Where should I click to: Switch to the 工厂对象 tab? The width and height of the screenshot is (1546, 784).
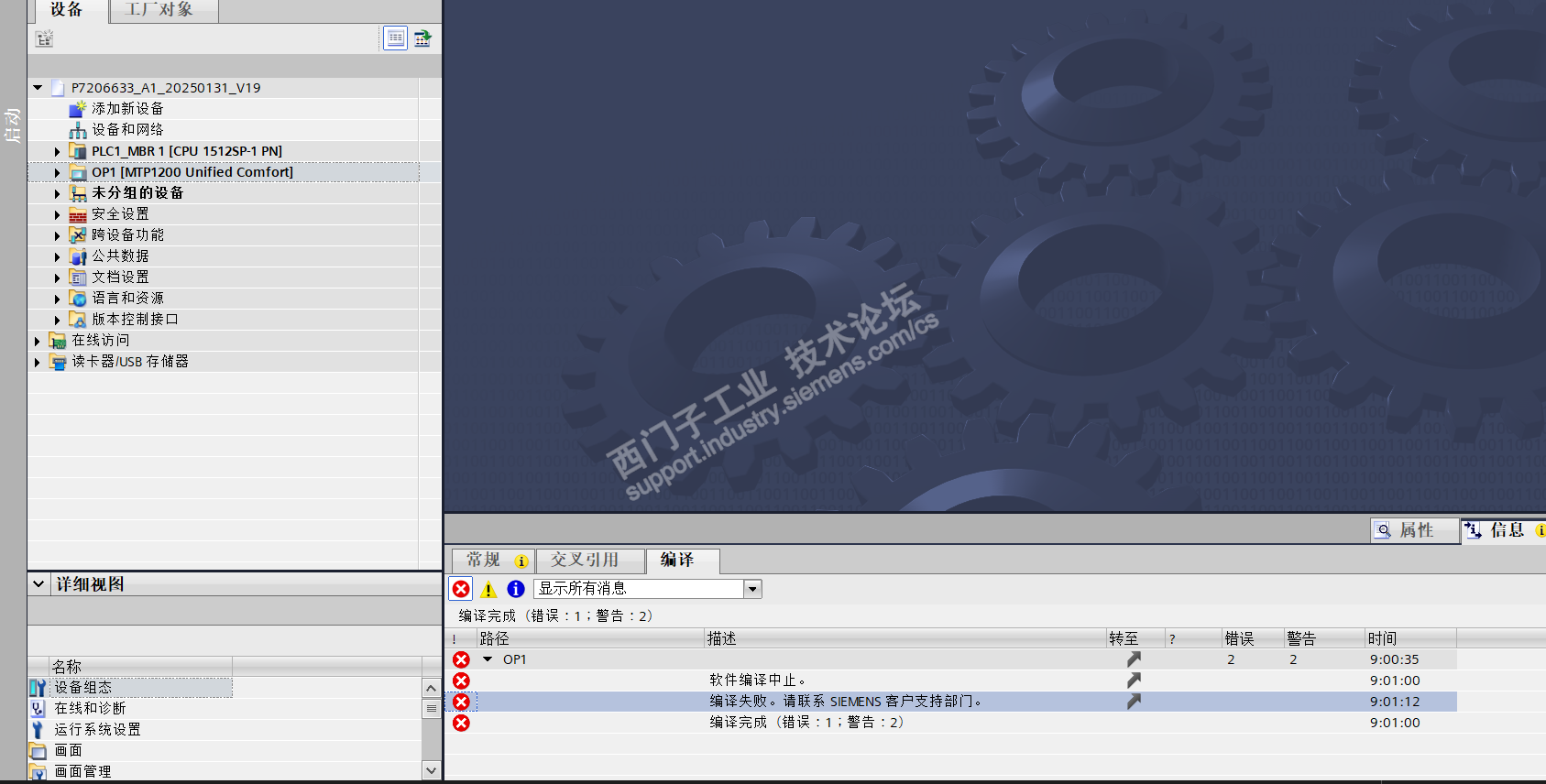(x=163, y=11)
